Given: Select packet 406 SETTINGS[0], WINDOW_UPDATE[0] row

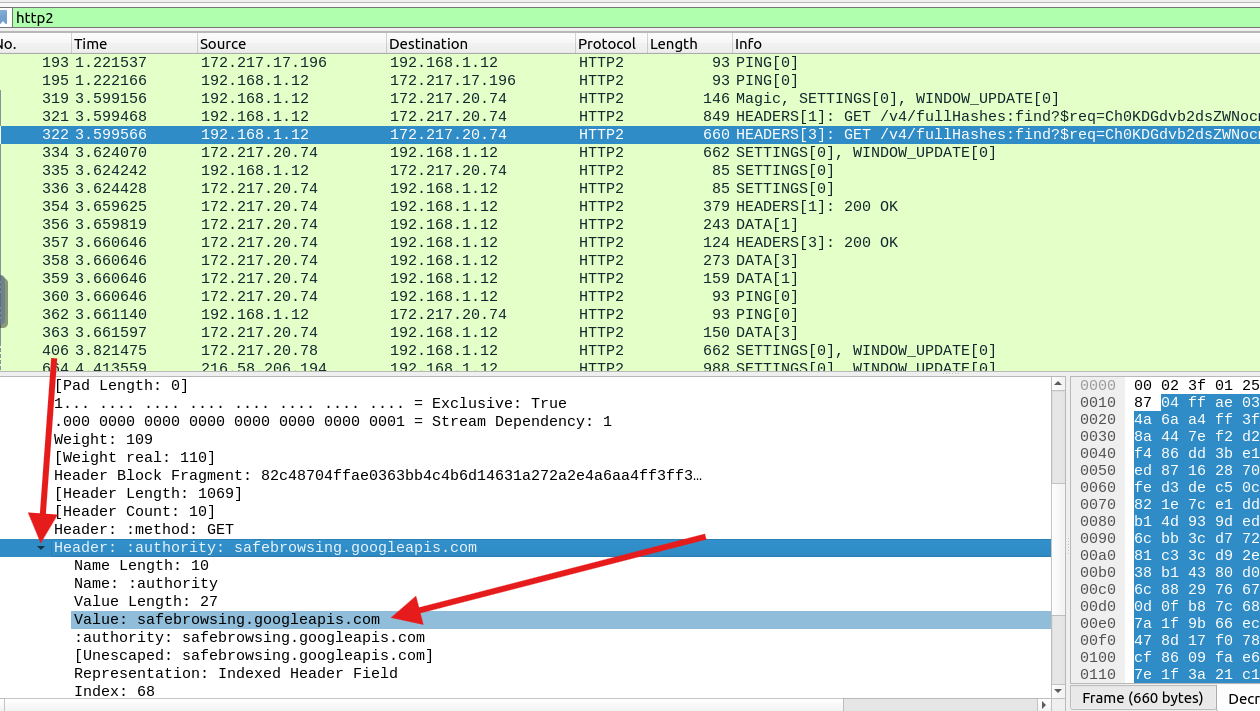Looking at the screenshot, I should click(x=630, y=351).
